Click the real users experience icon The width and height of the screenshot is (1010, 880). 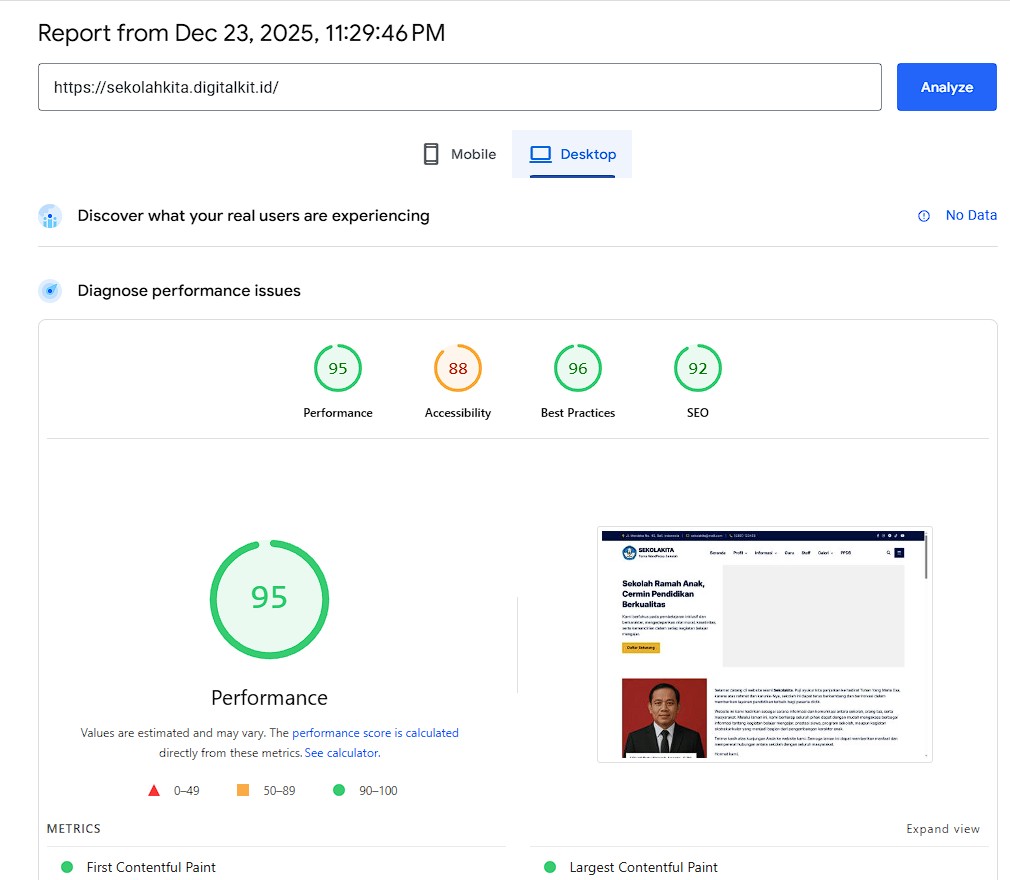[x=50, y=216]
